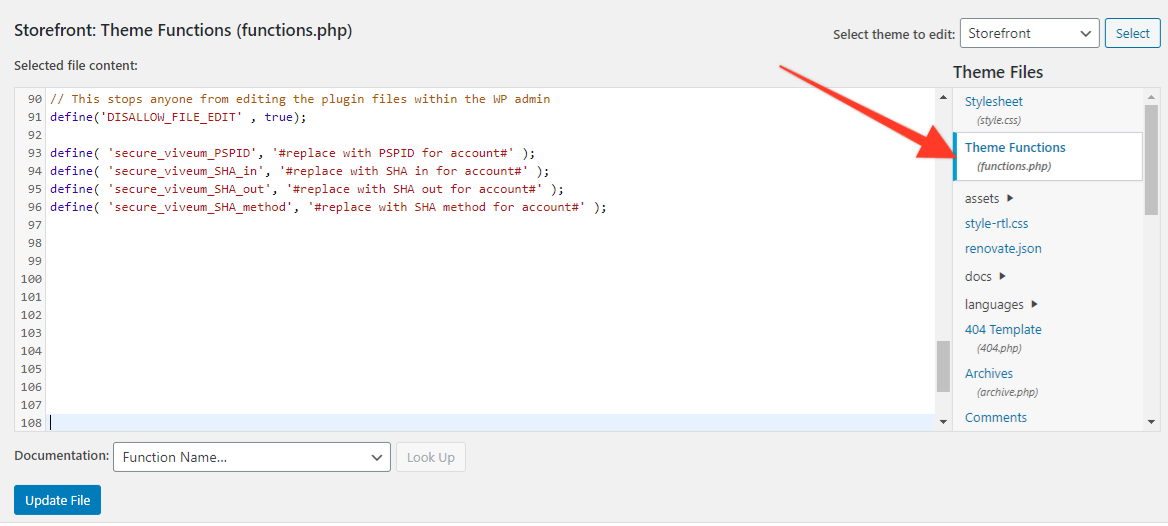Click line number 100 in the gutter
The image size is (1168, 526).
[31, 279]
